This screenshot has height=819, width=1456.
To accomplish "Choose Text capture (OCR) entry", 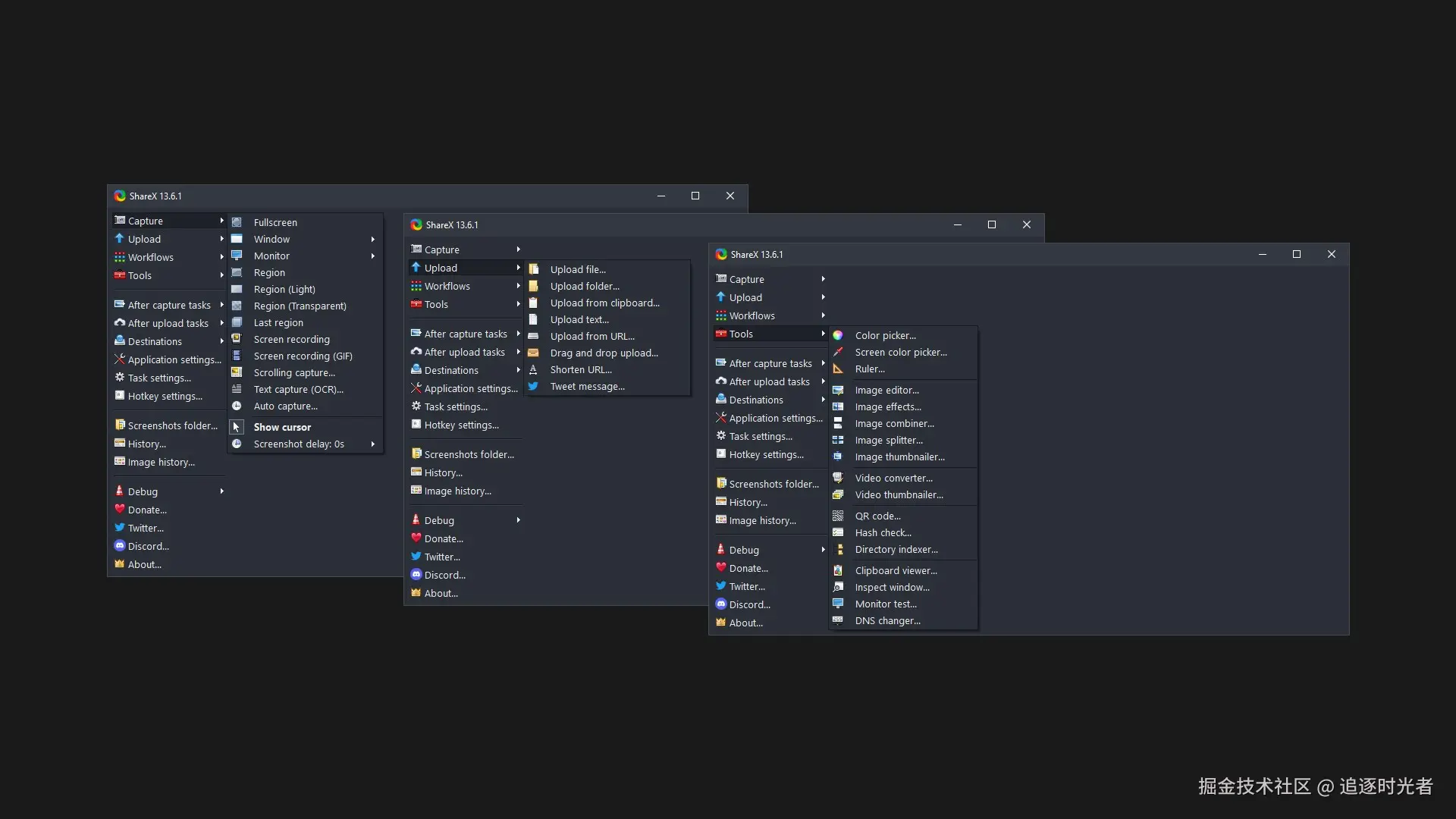I will [298, 389].
